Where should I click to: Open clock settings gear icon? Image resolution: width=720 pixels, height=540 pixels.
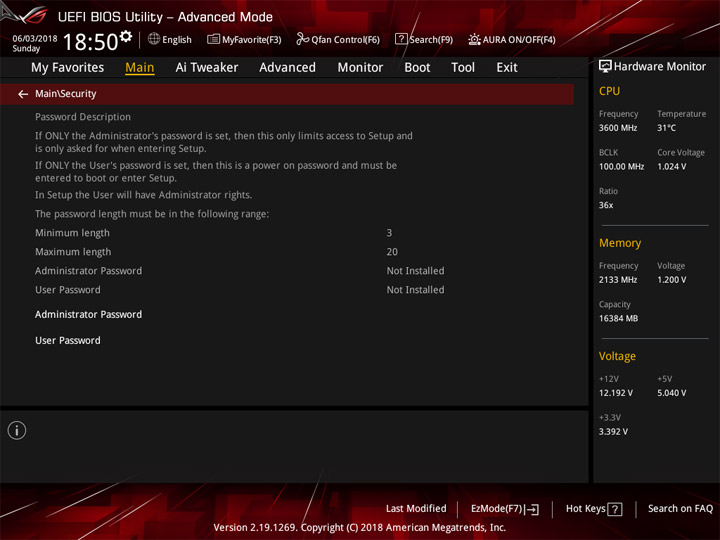[x=126, y=36]
